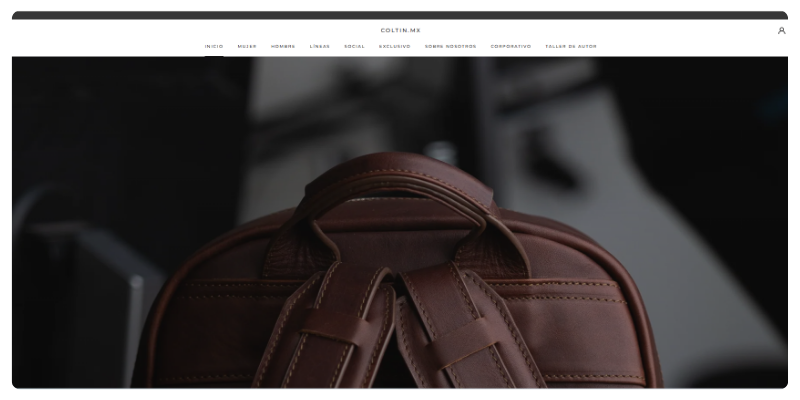Open the user account icon

click(x=781, y=31)
